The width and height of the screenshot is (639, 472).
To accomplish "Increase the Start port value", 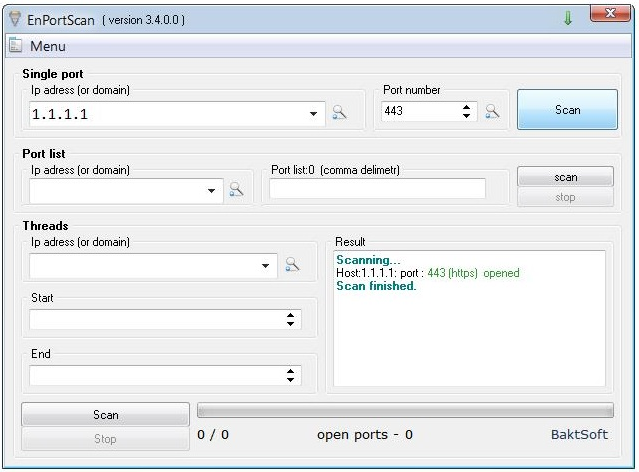I will (290, 315).
